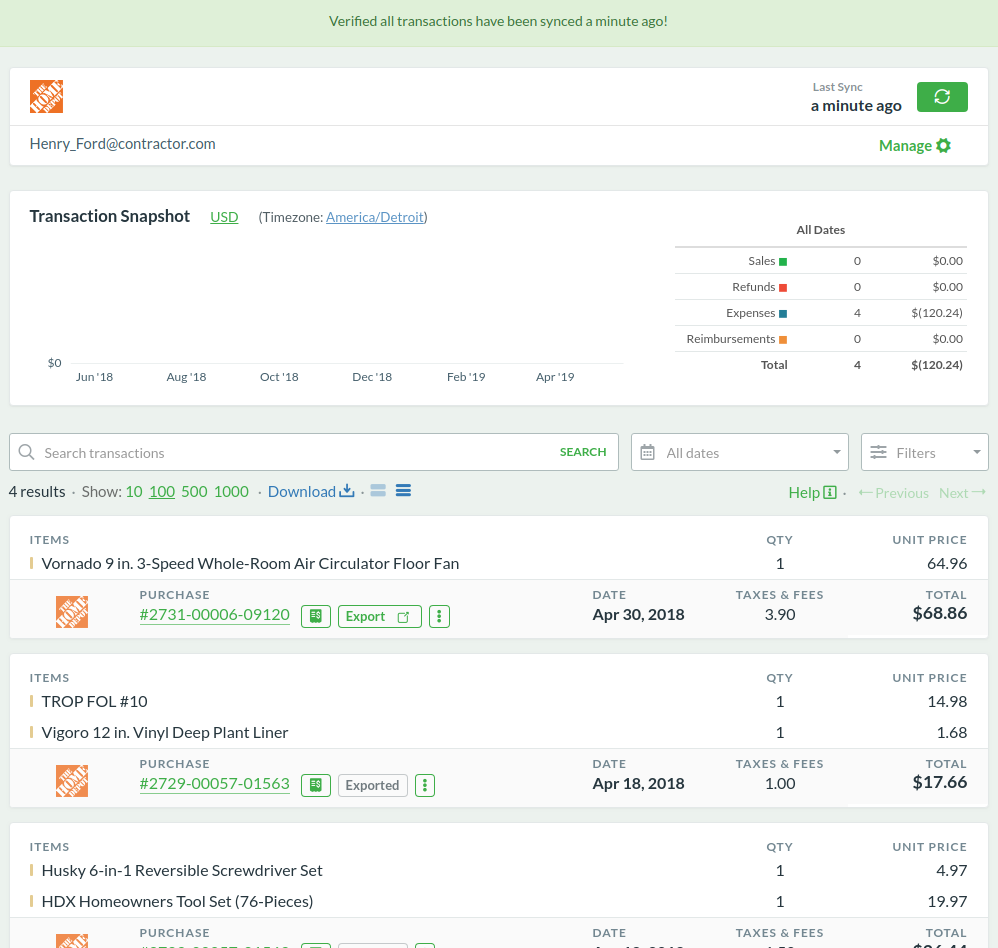Click receipt icon for purchase #2731-00006-09120
The image size is (998, 948).
tap(315, 616)
